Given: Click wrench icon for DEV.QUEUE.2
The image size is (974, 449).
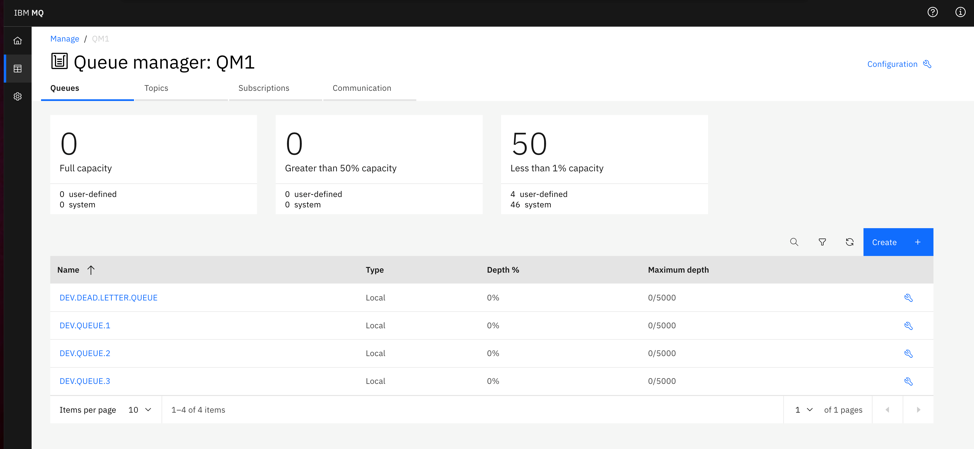Looking at the screenshot, I should [908, 354].
